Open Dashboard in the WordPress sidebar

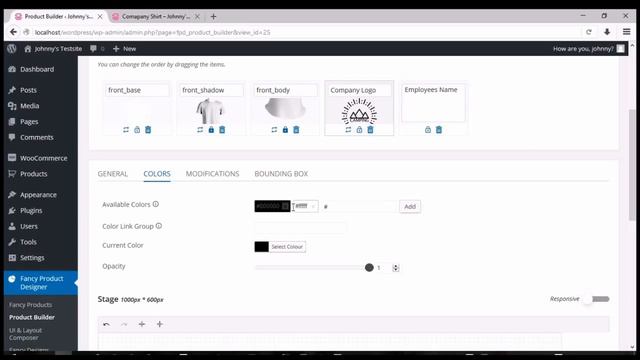click(37, 69)
